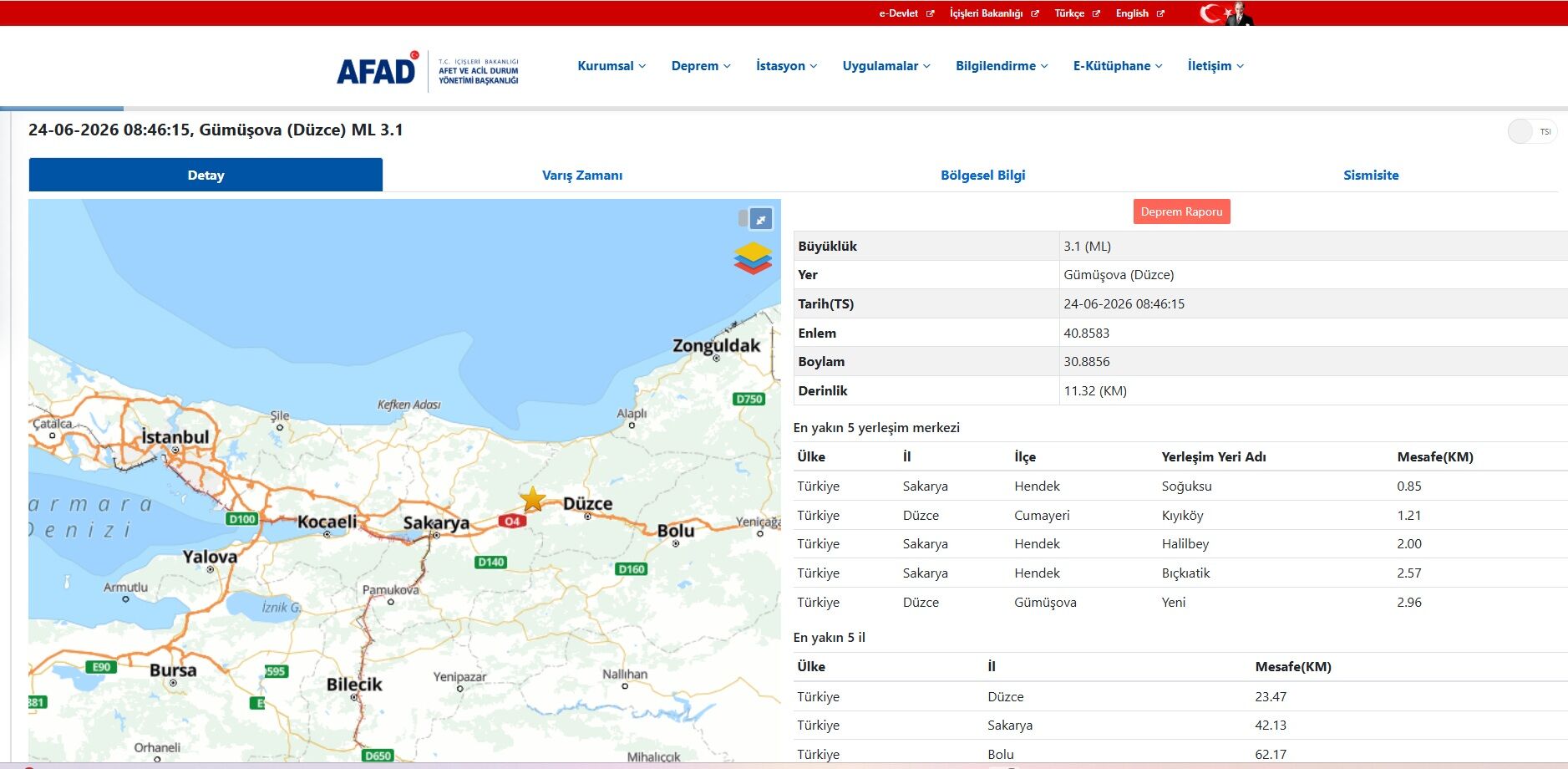The height and width of the screenshot is (769, 1568).
Task: Expand the Bilgilendirme menu
Action: [1002, 66]
